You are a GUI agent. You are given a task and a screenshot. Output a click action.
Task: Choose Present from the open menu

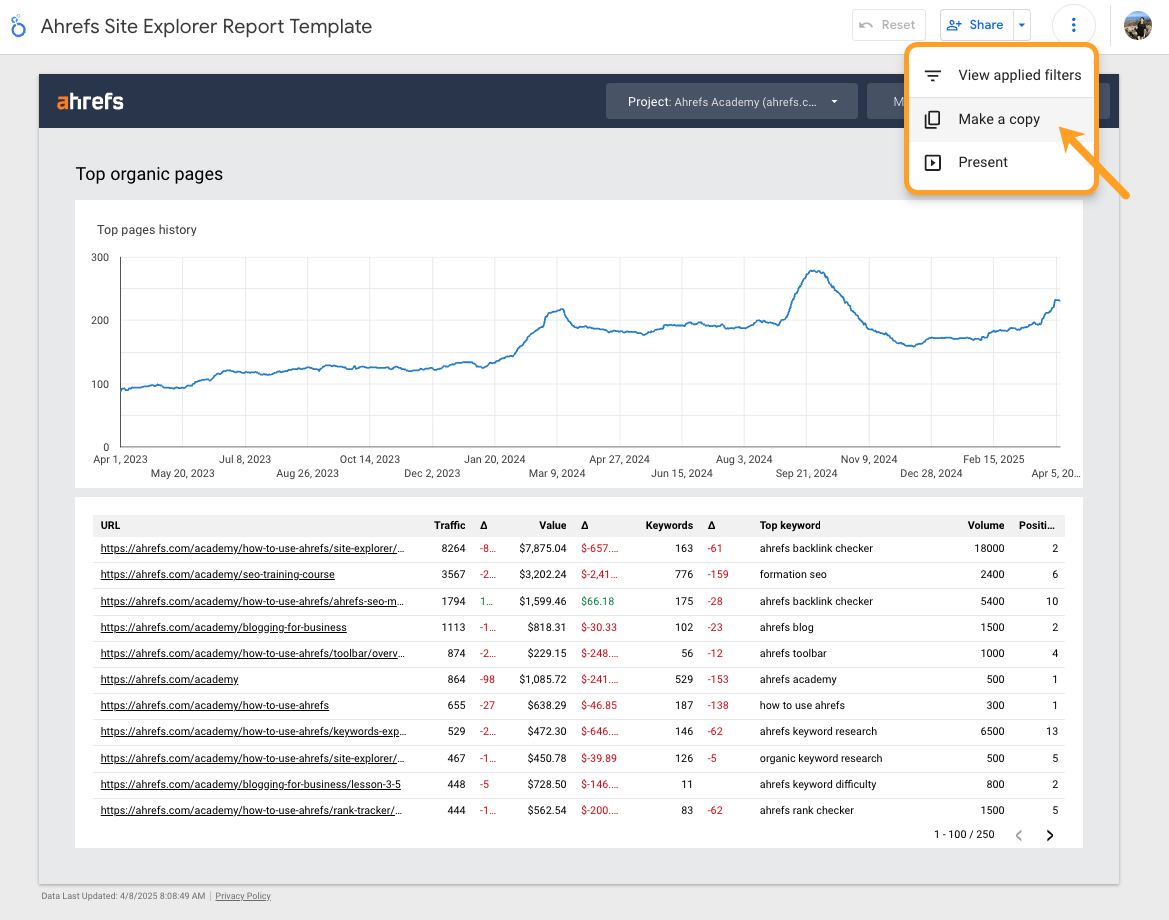point(983,161)
